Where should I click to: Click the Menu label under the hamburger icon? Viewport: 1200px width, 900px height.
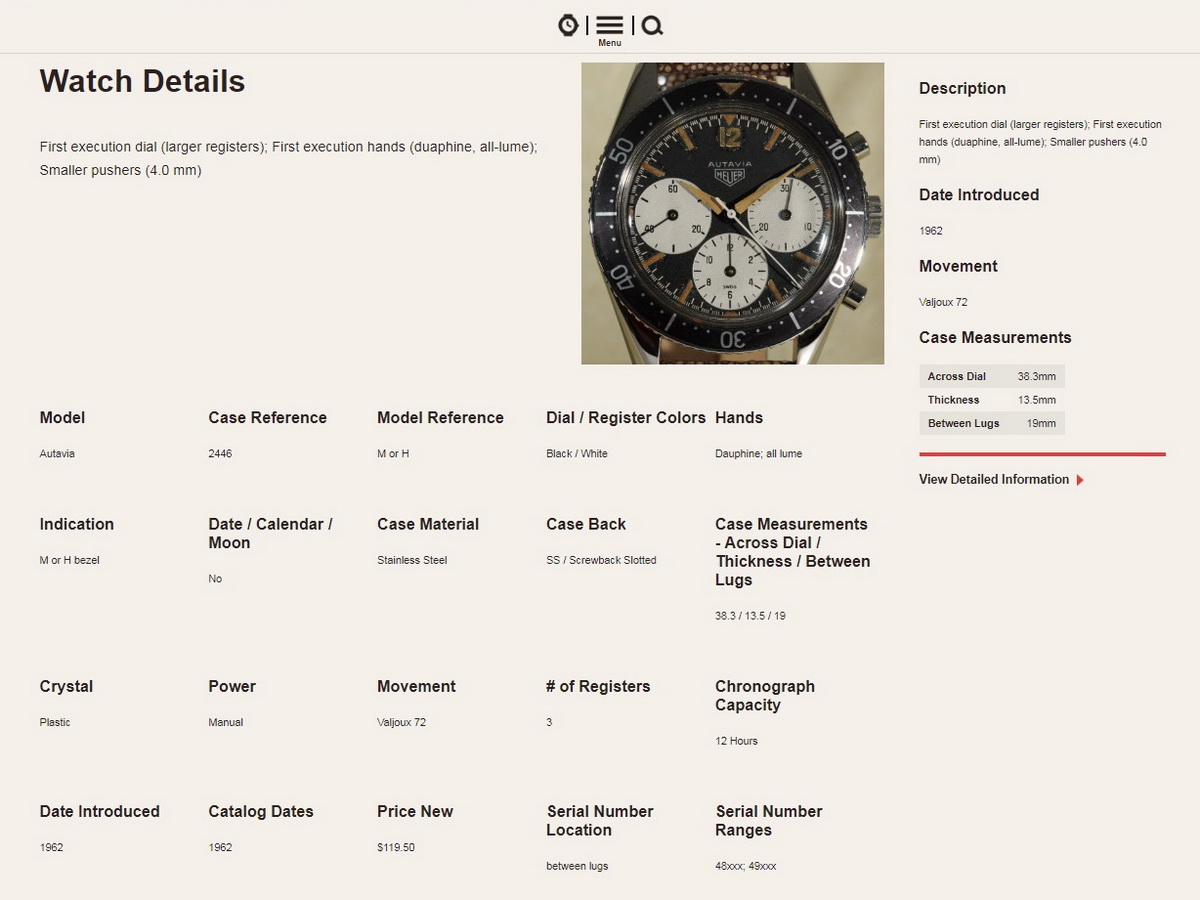[610, 43]
